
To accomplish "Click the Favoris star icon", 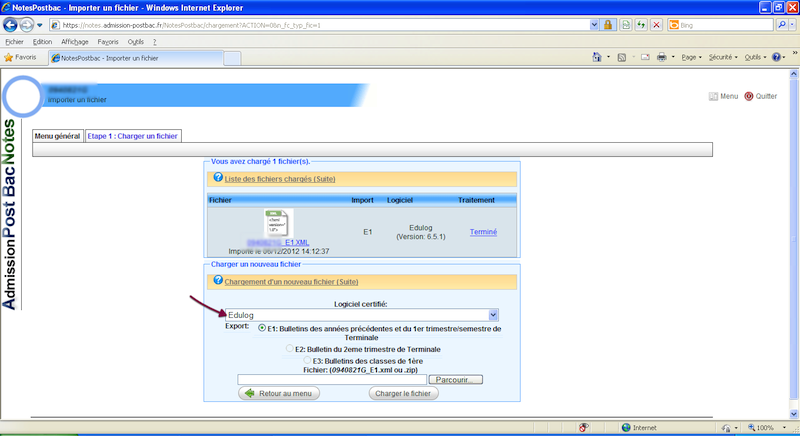I will (x=9, y=57).
